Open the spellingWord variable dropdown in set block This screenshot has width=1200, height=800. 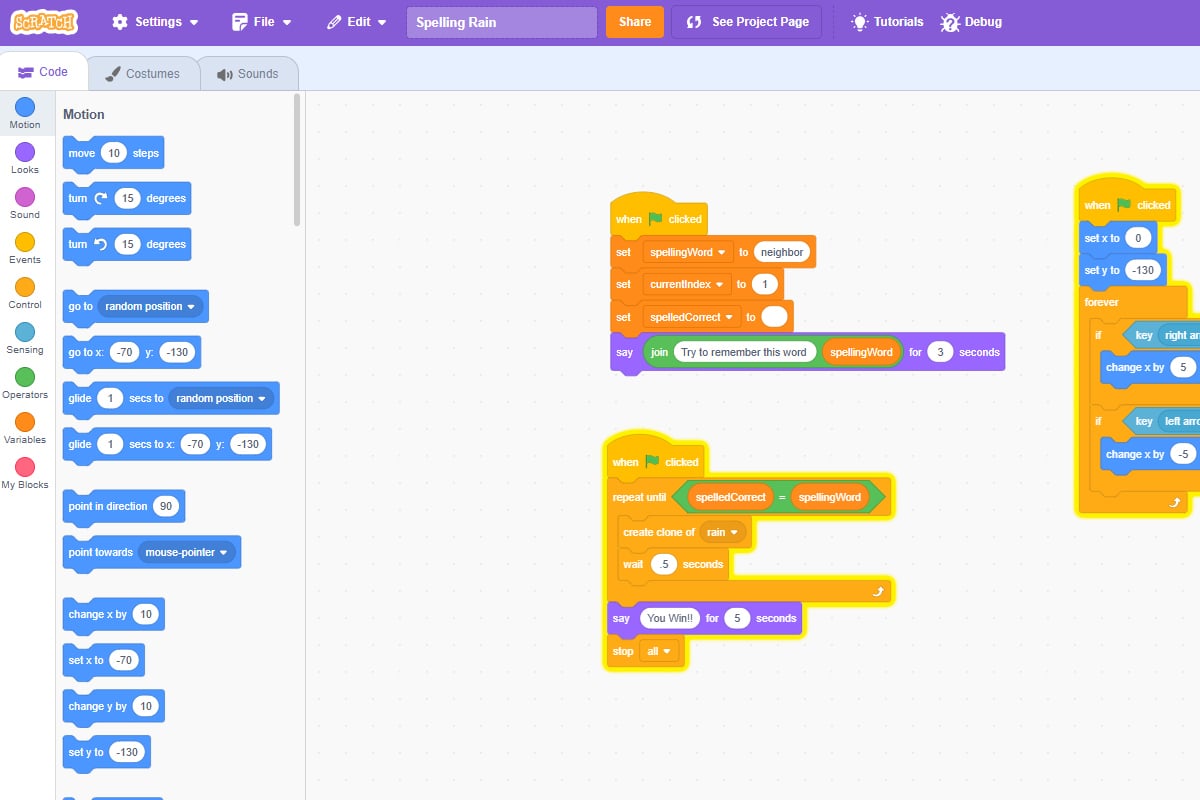coord(688,252)
